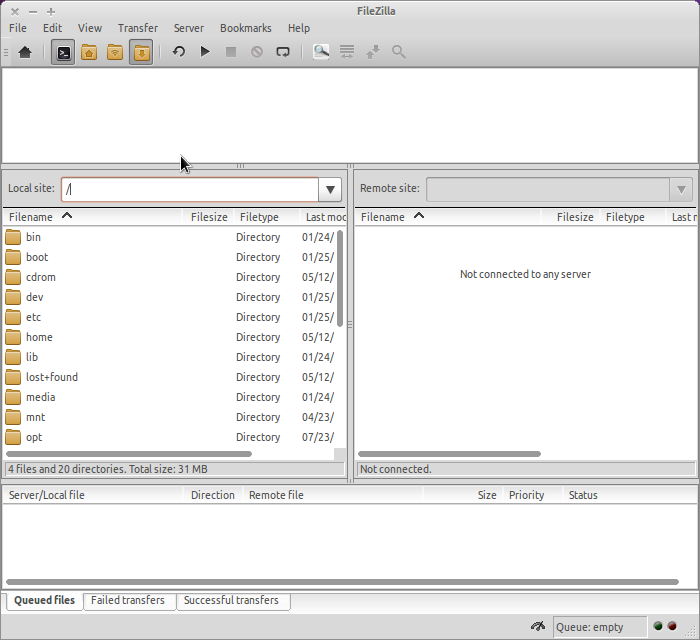Click the remote list horizontal scrollbar
Image resolution: width=700 pixels, height=640 pixels.
(x=449, y=454)
